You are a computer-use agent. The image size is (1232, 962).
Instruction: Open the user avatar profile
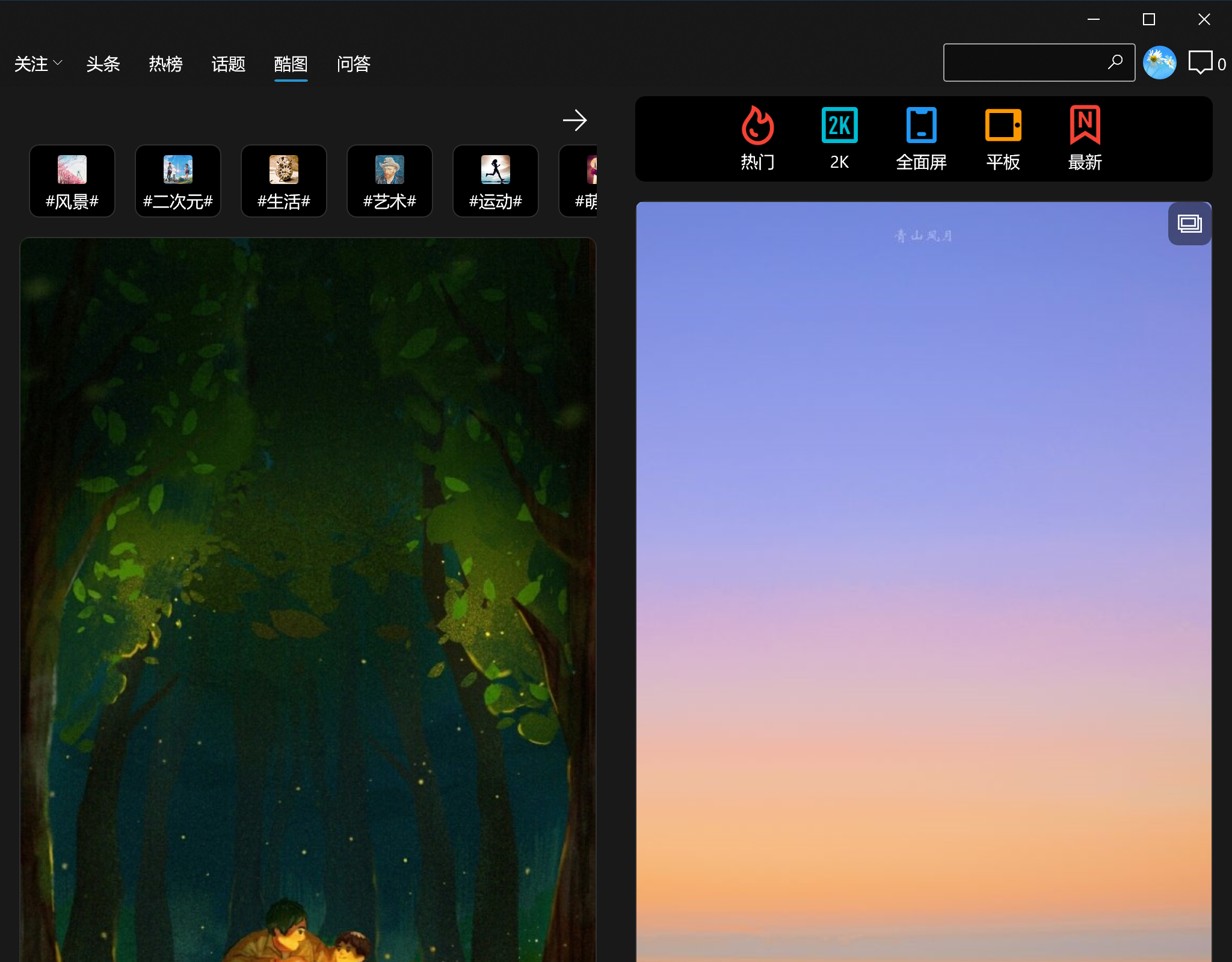[x=1159, y=63]
